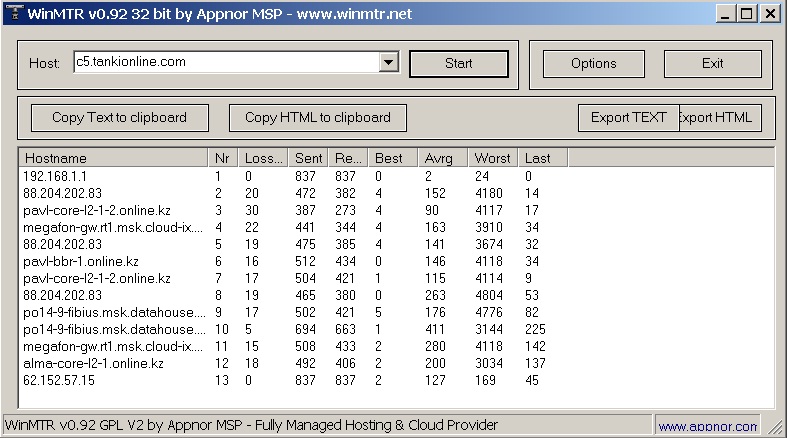Copy HTML to clipboard
This screenshot has width=787, height=438.
coord(317,118)
